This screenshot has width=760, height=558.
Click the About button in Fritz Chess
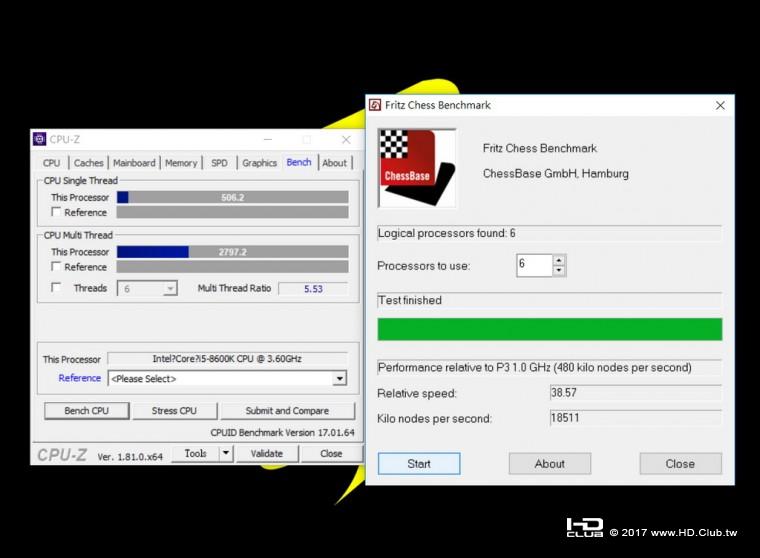550,463
